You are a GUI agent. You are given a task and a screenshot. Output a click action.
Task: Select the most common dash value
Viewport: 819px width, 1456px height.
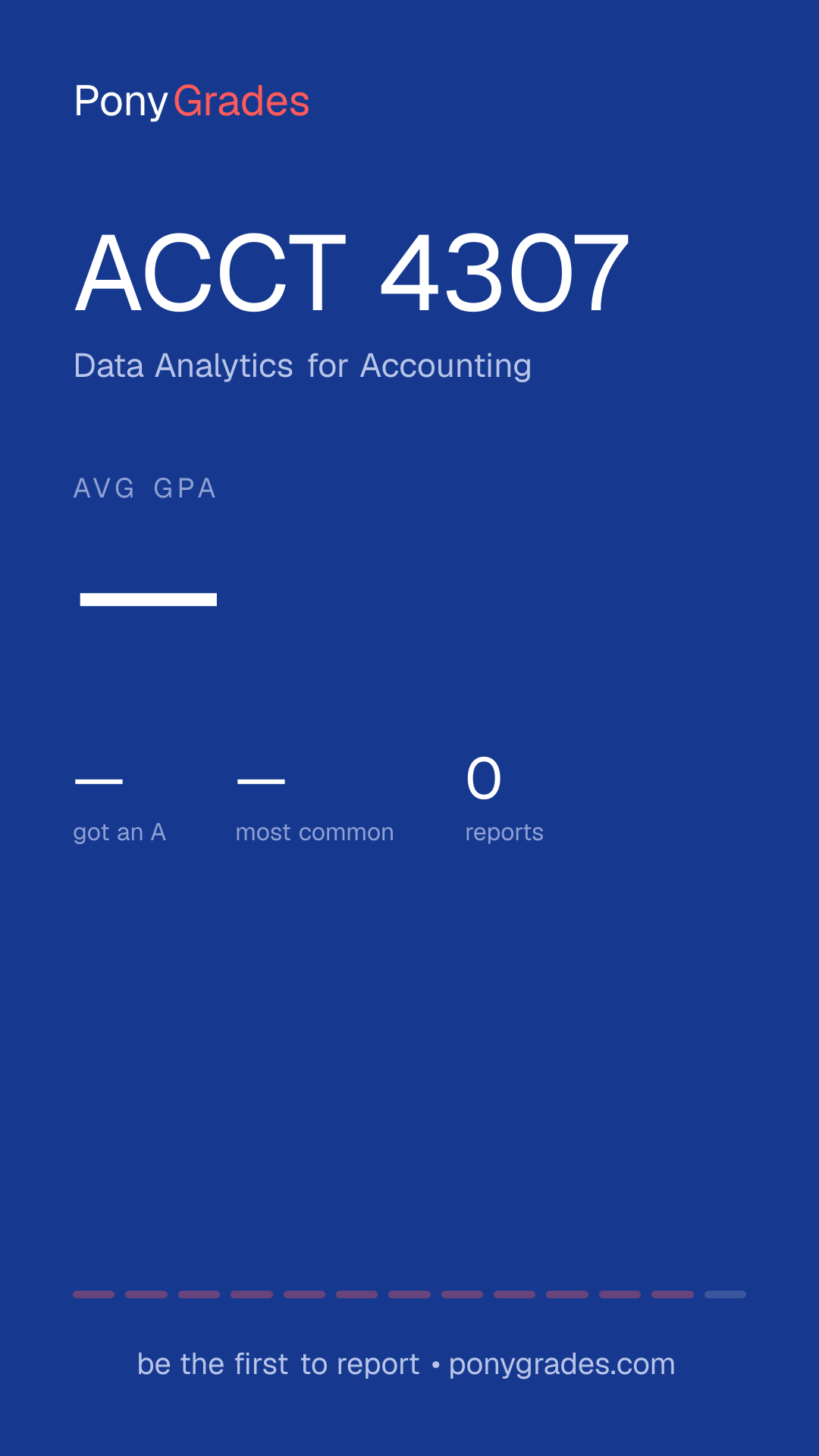click(261, 781)
